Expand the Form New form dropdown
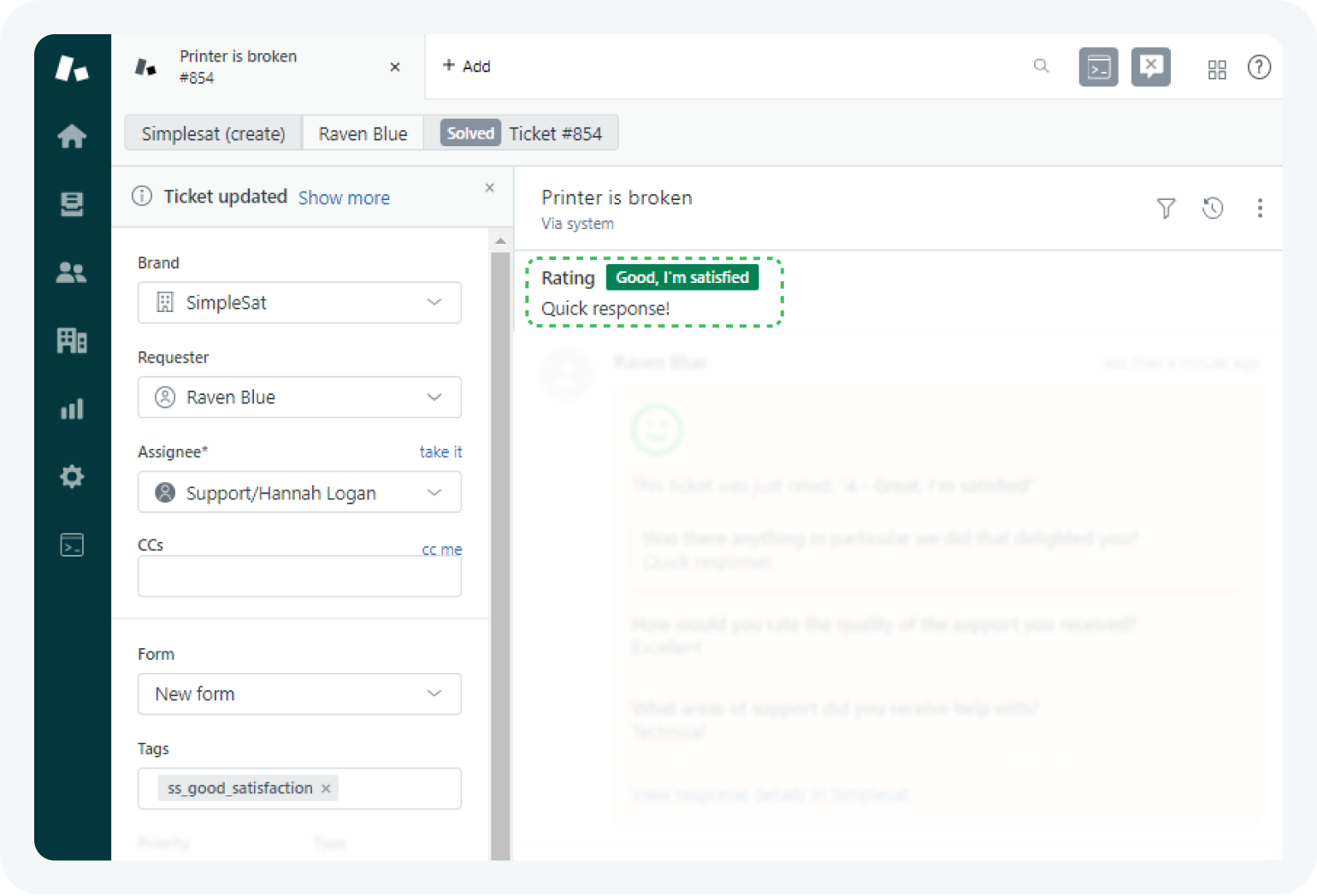The width and height of the screenshot is (1317, 896). [x=299, y=694]
